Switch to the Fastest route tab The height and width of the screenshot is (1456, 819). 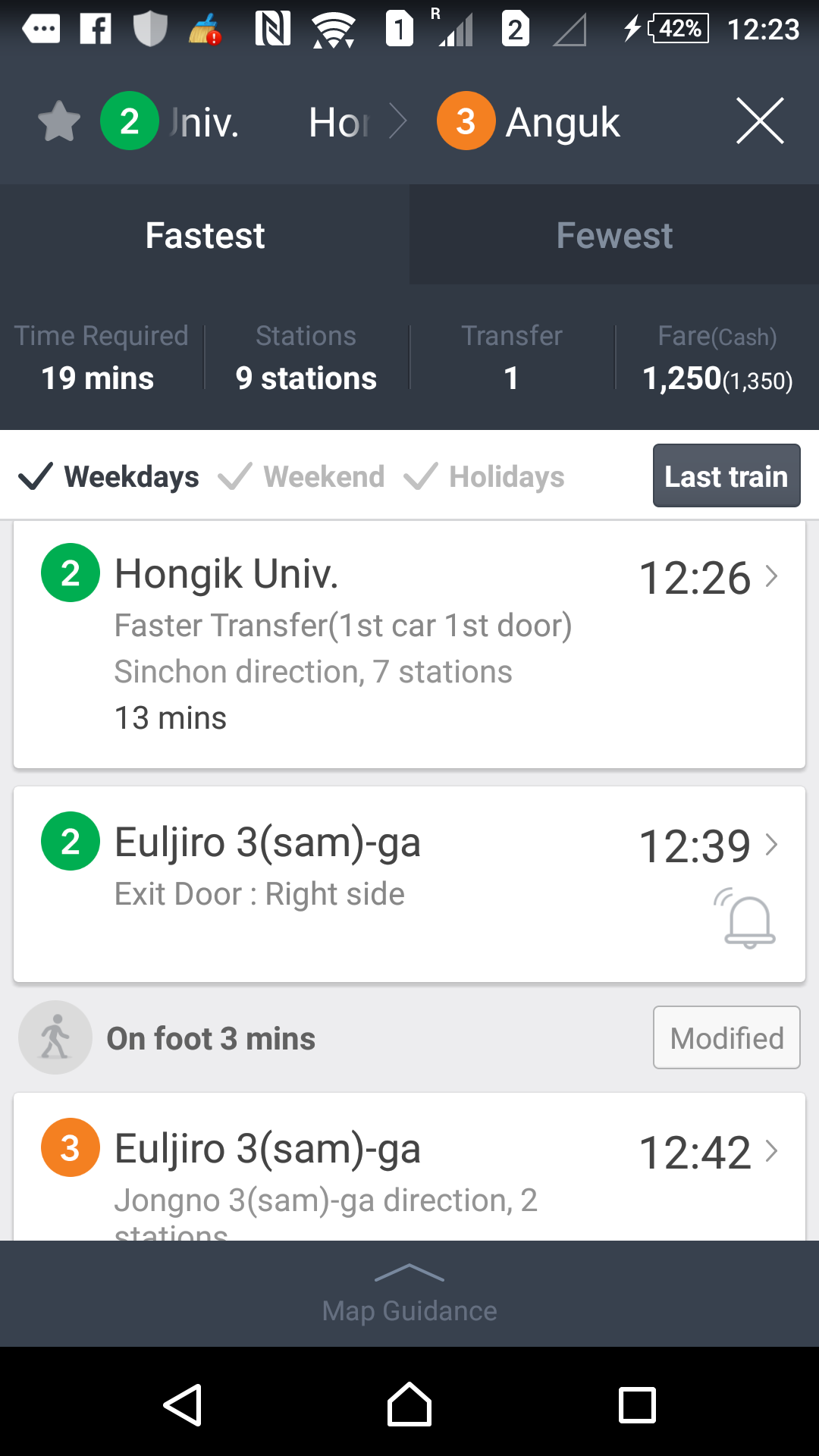pyautogui.click(x=205, y=235)
